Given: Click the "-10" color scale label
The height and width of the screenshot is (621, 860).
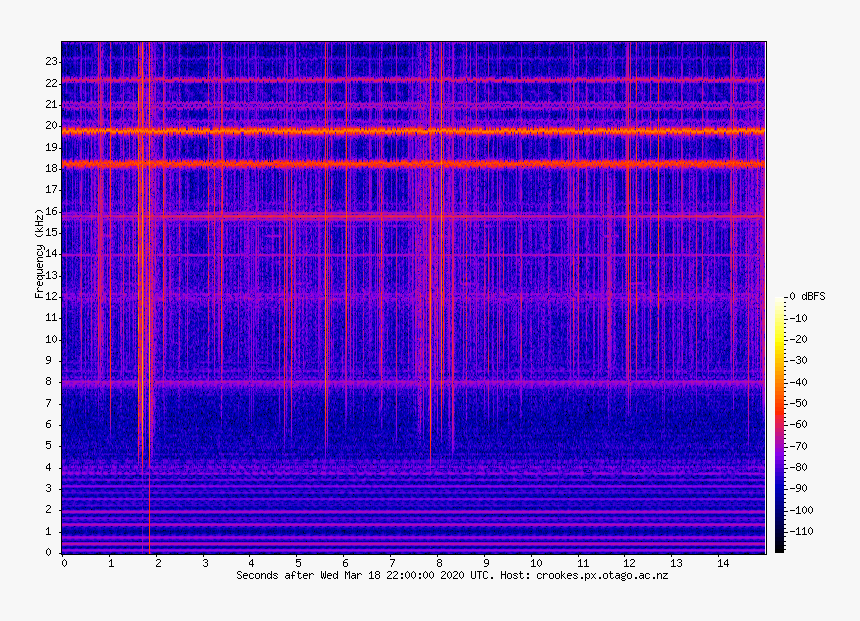Looking at the screenshot, I should [799, 318].
